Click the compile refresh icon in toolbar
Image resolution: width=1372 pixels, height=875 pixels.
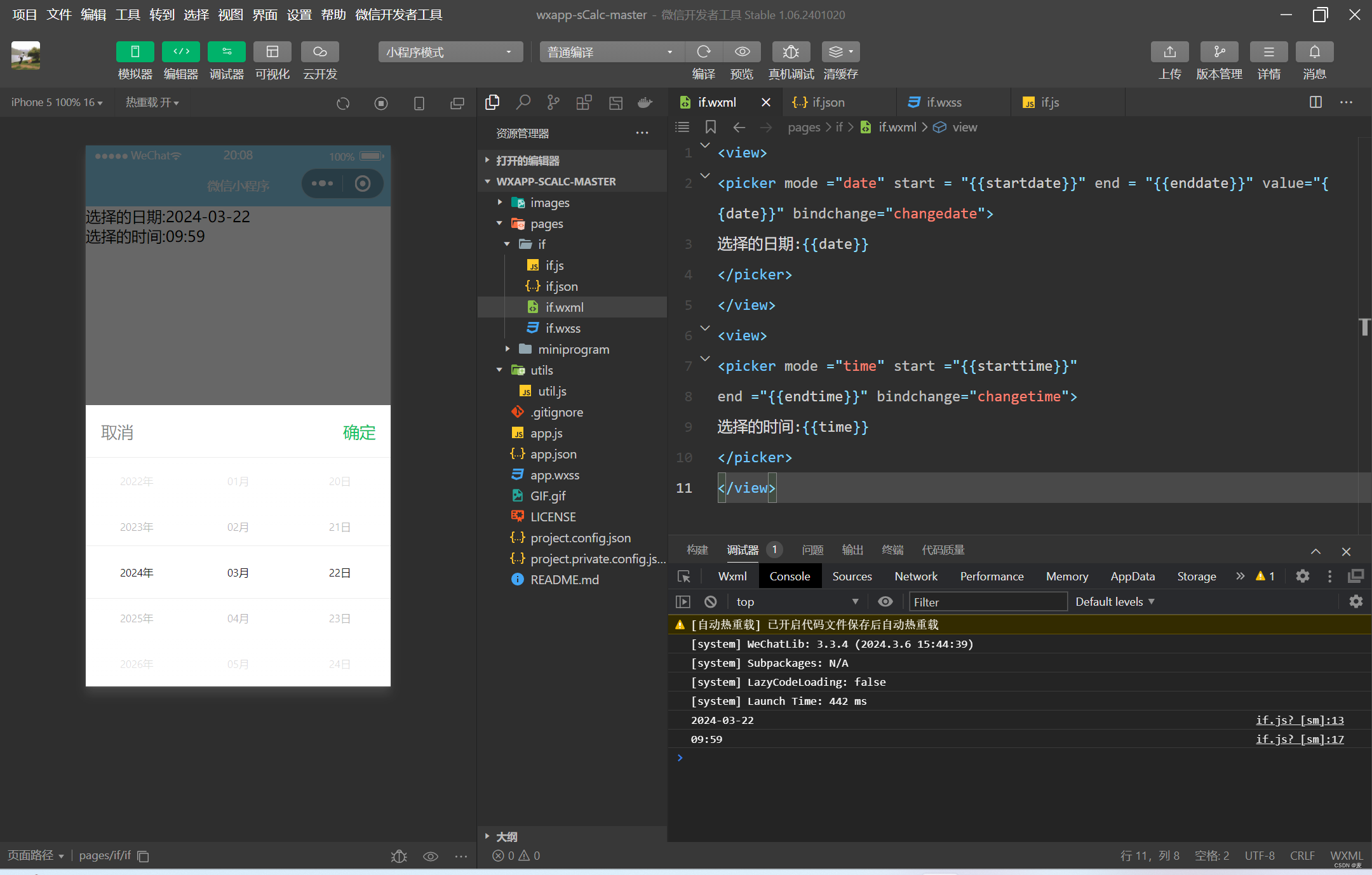tap(703, 52)
